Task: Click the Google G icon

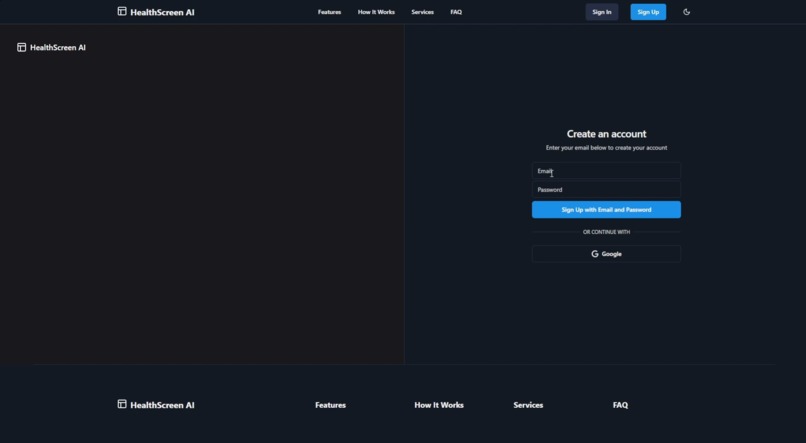Action: [595, 254]
